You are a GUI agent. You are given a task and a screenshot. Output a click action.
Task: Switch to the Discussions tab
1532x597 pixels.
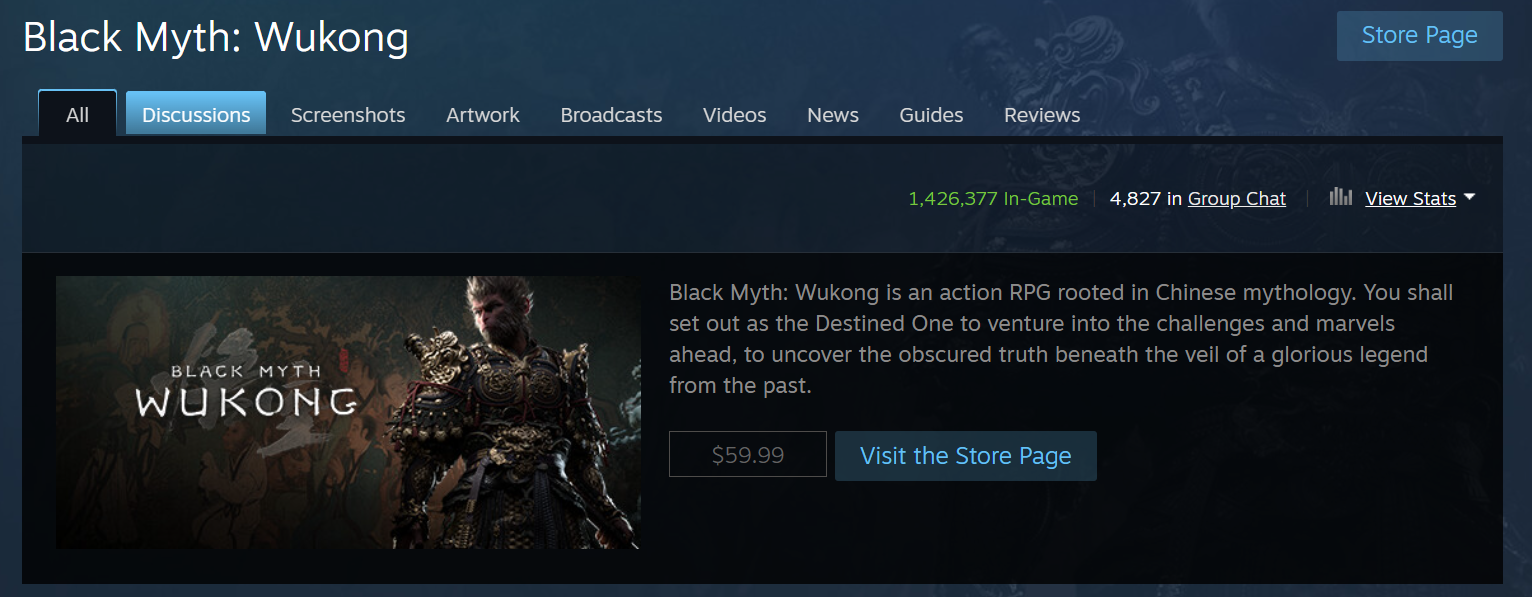(196, 114)
